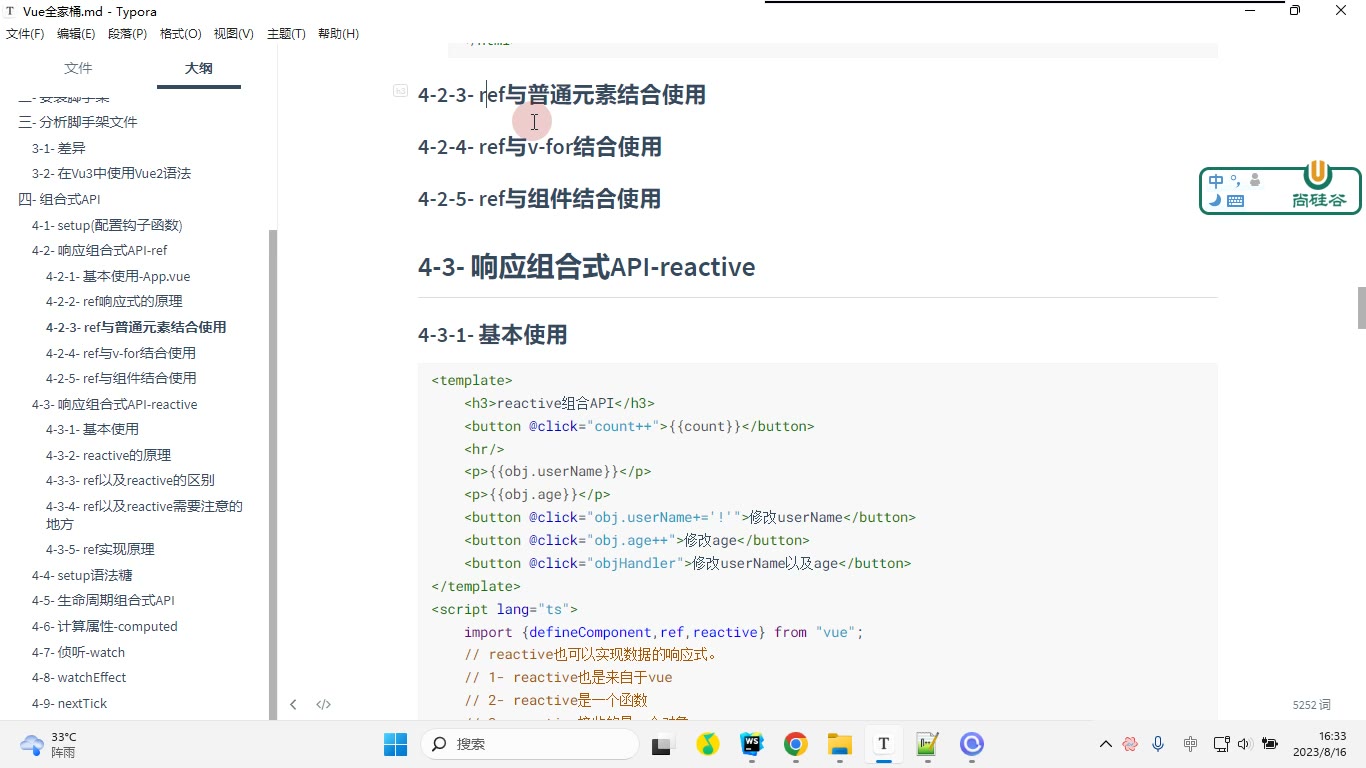
Task: Open the 段落(P) menu
Action: point(127,34)
